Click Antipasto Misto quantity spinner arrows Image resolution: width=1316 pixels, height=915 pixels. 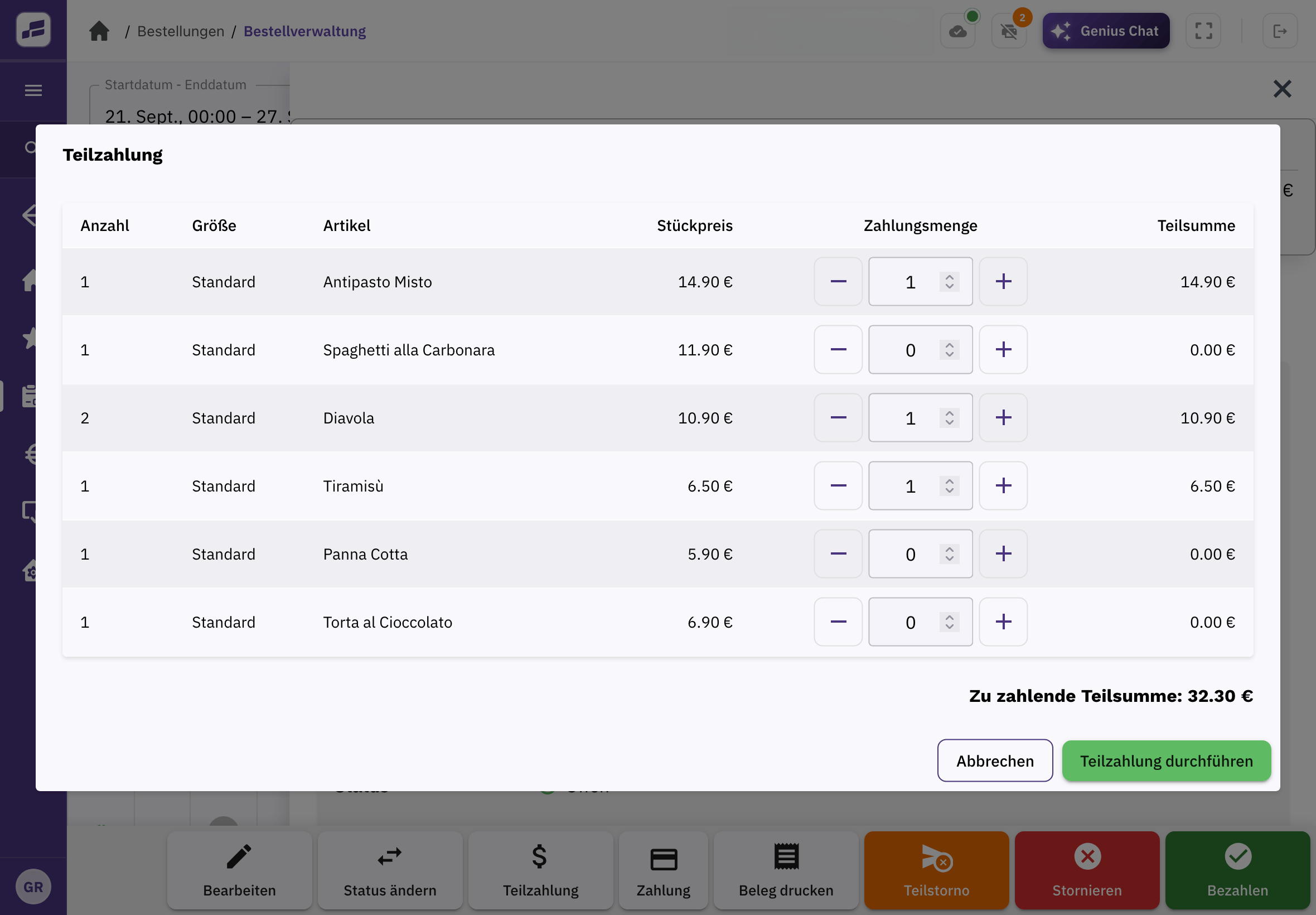[x=949, y=282]
